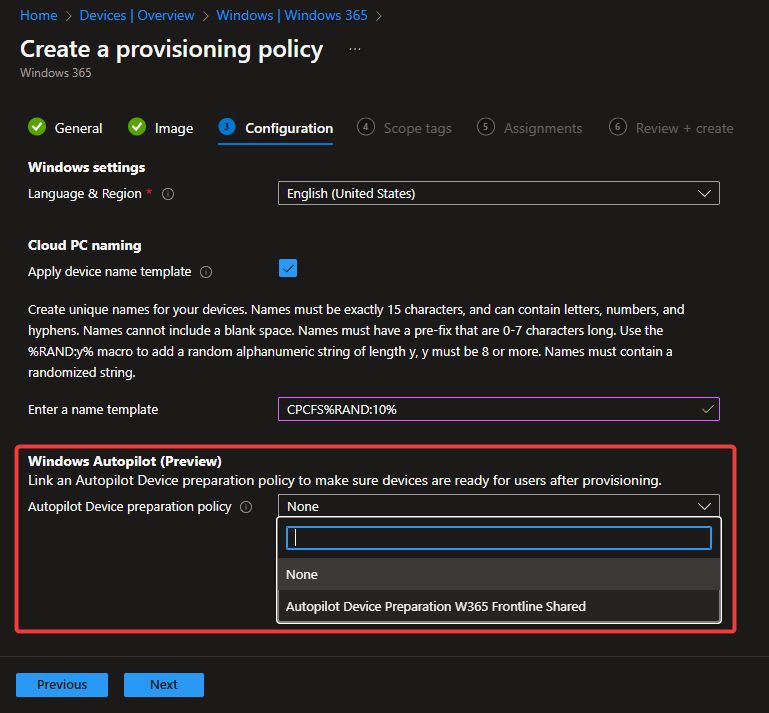Click the Previous button
Image resolution: width=769 pixels, height=713 pixels.
tap(62, 685)
